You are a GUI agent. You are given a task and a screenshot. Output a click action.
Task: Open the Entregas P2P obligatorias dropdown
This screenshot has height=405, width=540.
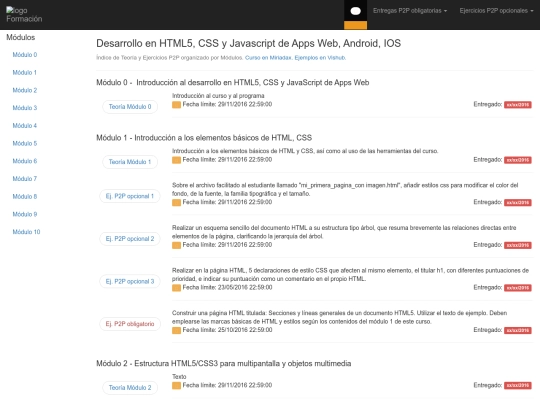(x=410, y=11)
